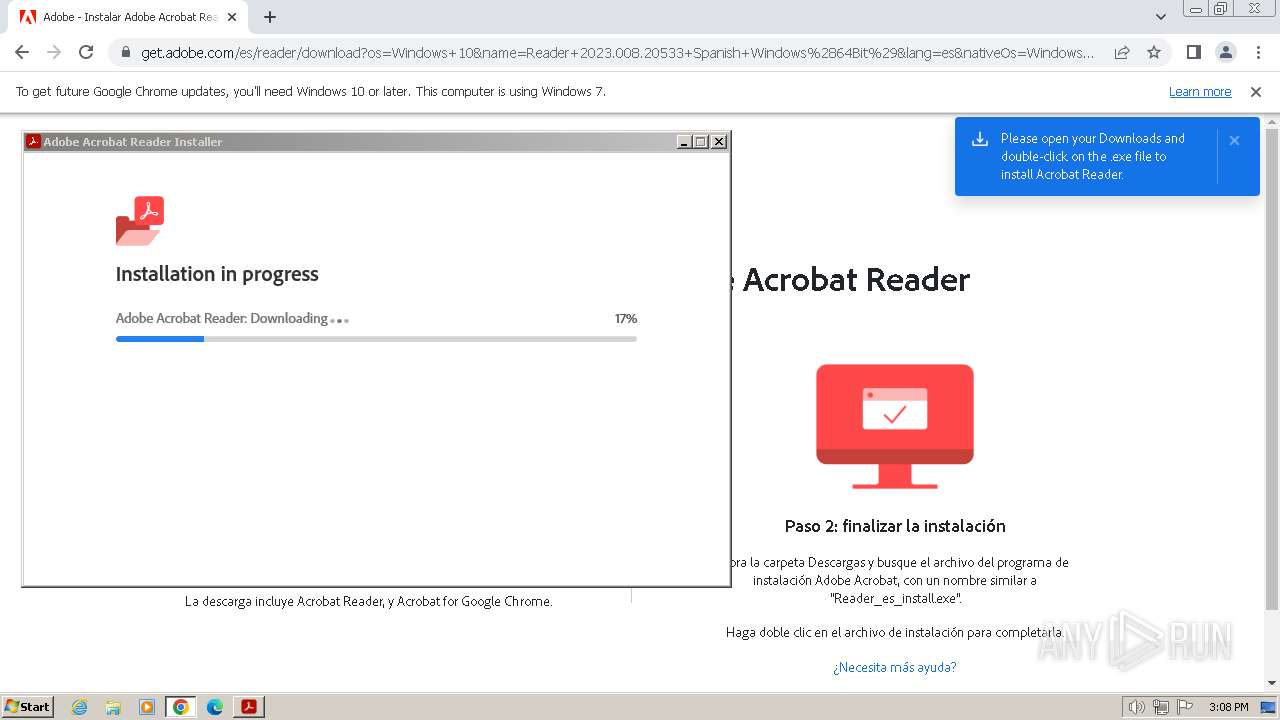Go back to previous page in Chrome
Screen dimensions: 1280x720
coord(22,52)
